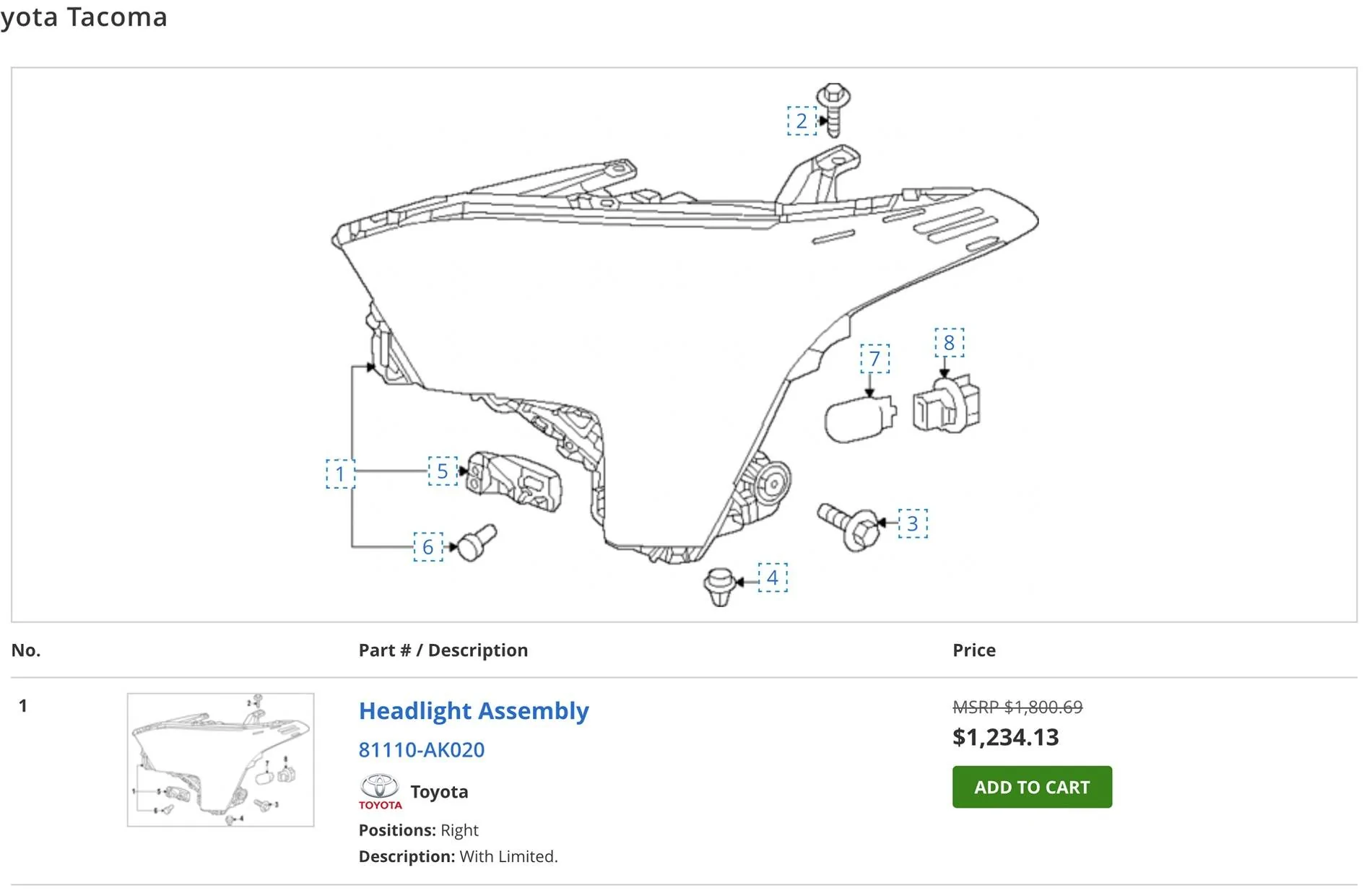Click callout number 8 above the socket
1372x893 pixels.
[949, 343]
